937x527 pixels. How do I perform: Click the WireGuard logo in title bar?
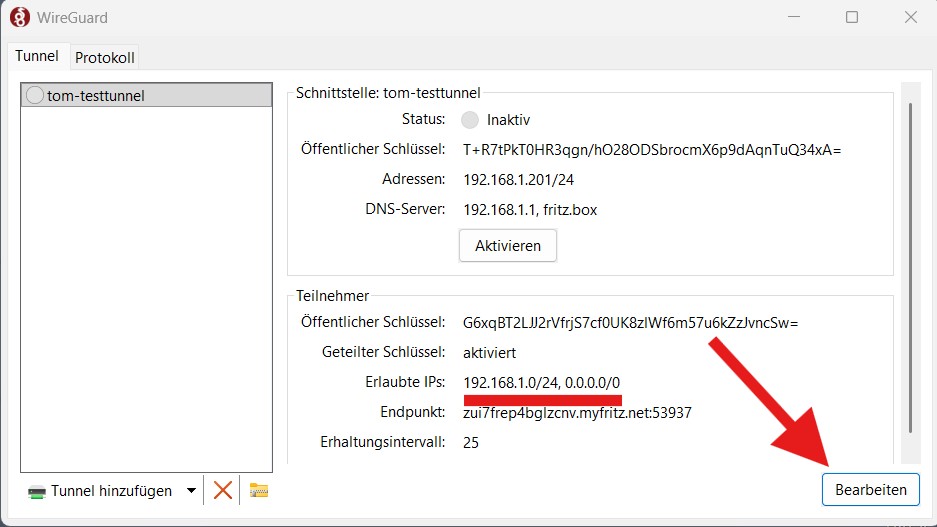pyautogui.click(x=19, y=17)
